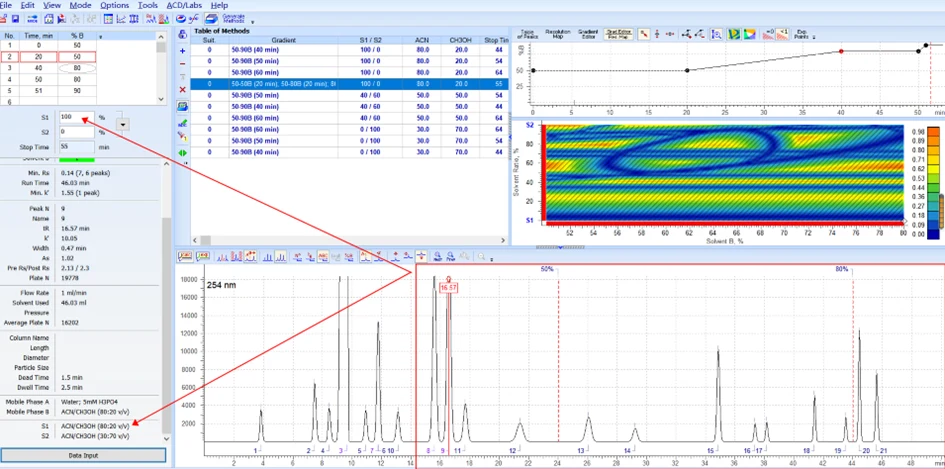Viewport: 945px width, 469px height.
Task: Click the gradient table scroll-down arrow
Action: [x=160, y=99]
